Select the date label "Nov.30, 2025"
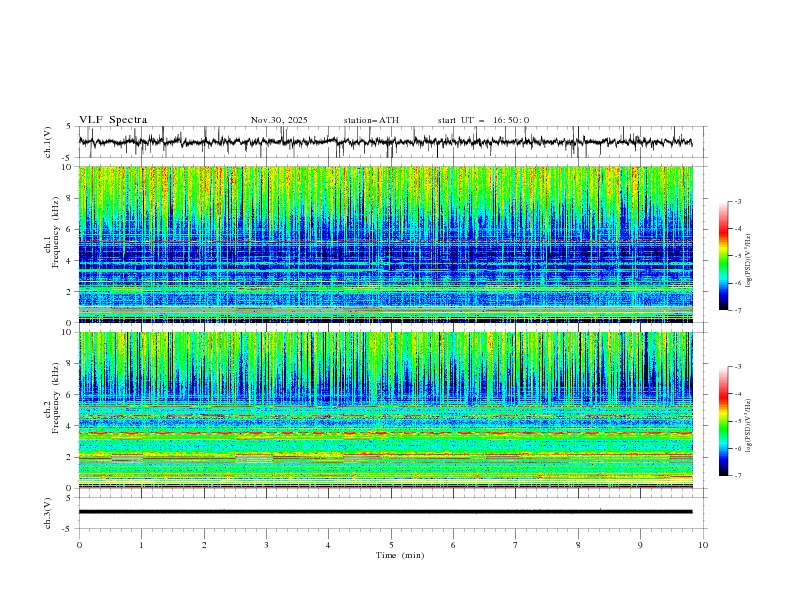Viewport: 792px width, 612px height. coord(279,120)
